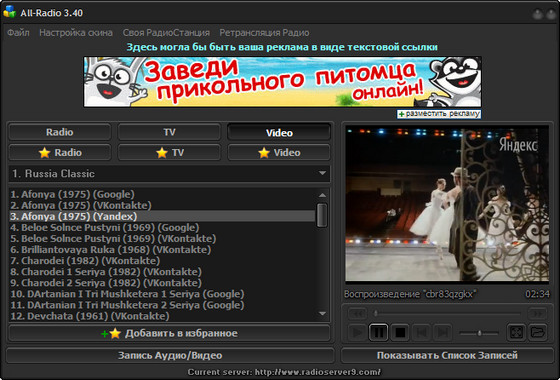This screenshot has width=560, height=380.
Task: Click the list scrollbar thumb
Action: [x=322, y=215]
